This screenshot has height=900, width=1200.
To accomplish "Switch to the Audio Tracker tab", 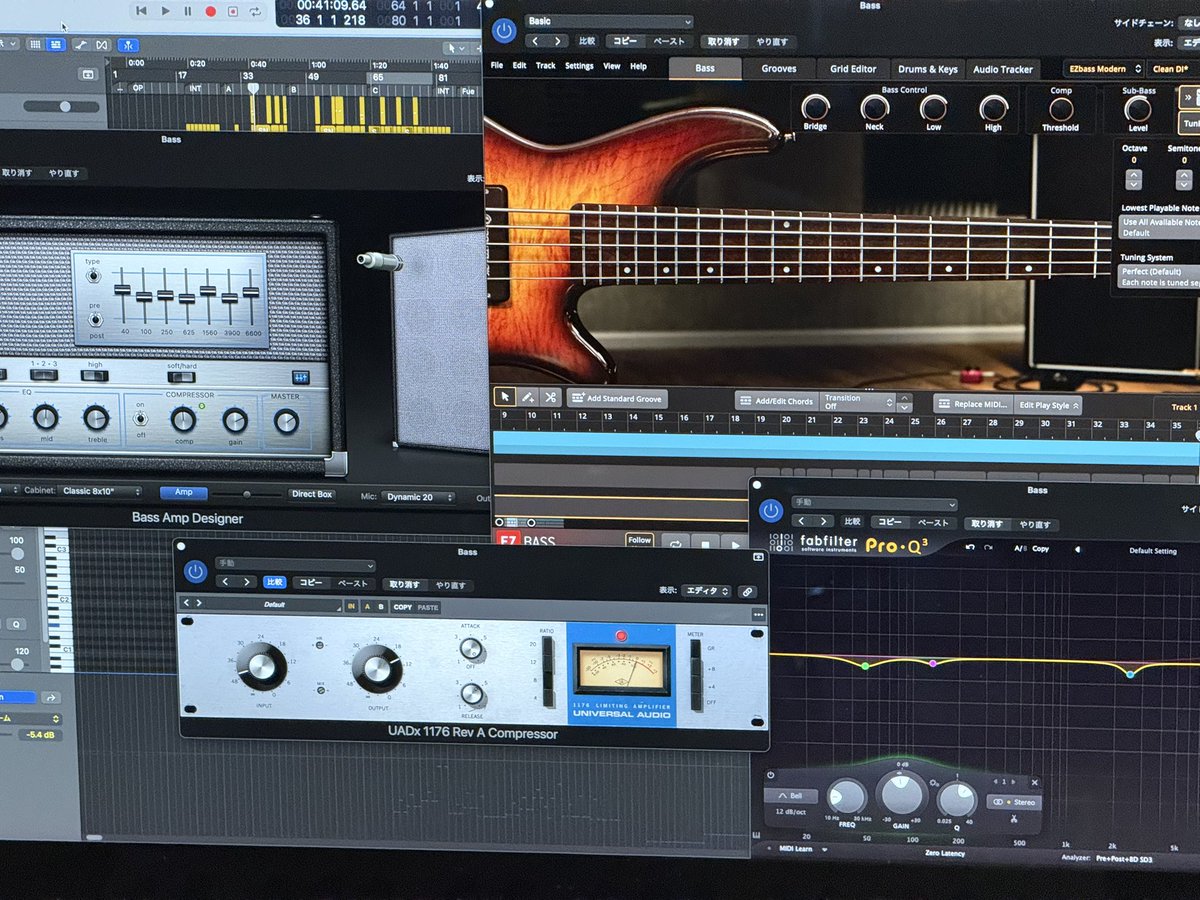I will click(1003, 69).
